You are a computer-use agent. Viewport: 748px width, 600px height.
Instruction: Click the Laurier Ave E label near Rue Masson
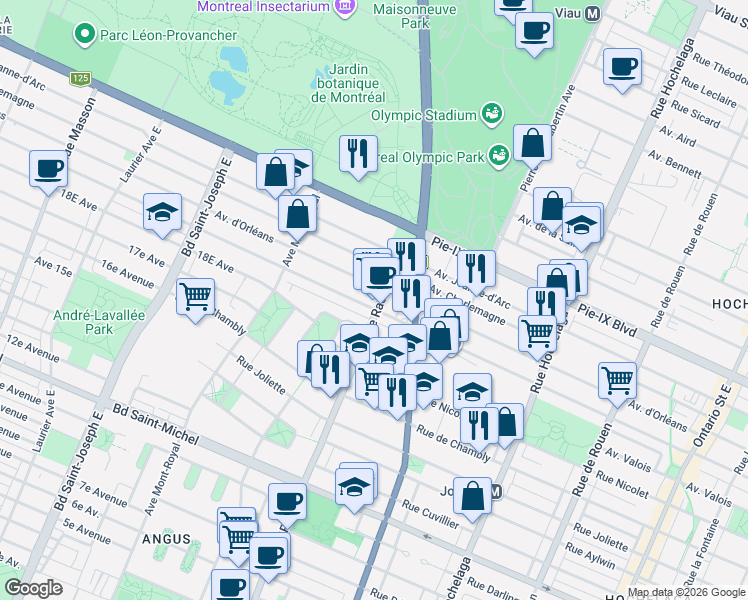click(x=141, y=155)
